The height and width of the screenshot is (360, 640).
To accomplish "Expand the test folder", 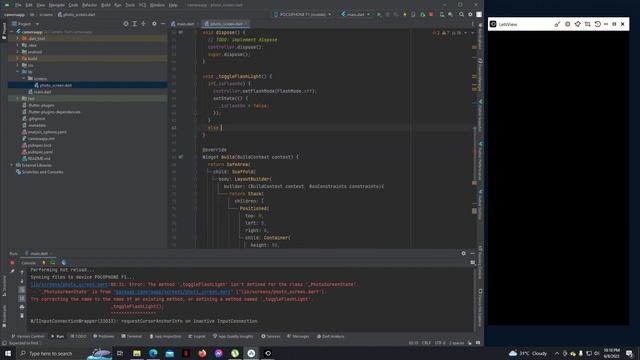I will [x=18, y=98].
